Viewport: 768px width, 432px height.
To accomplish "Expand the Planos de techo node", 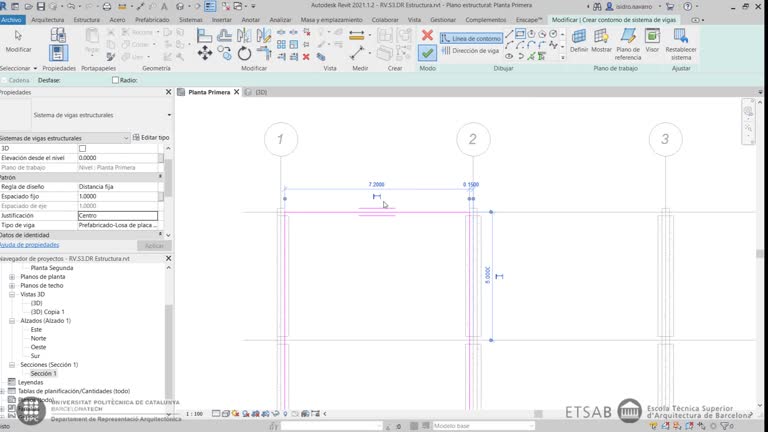I will coord(12,285).
